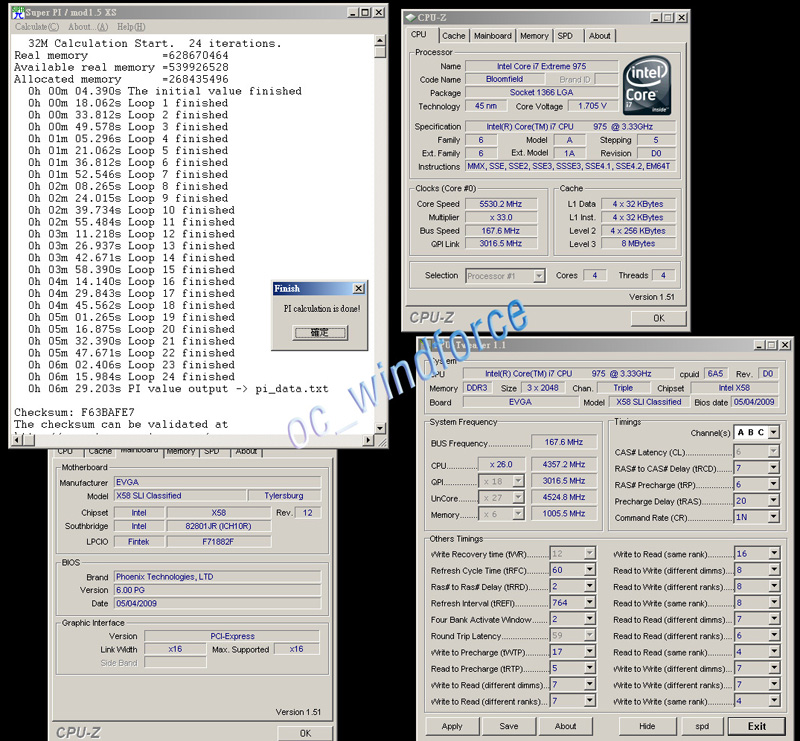This screenshot has width=800, height=741.
Task: Switch to the Memory tab in top CPU-Z
Action: coord(534,36)
